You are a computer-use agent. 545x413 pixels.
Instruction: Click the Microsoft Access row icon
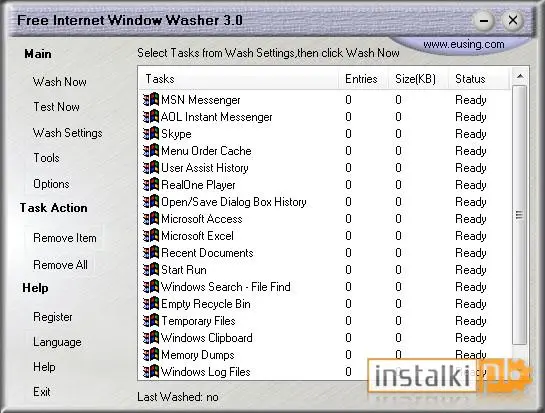151,219
